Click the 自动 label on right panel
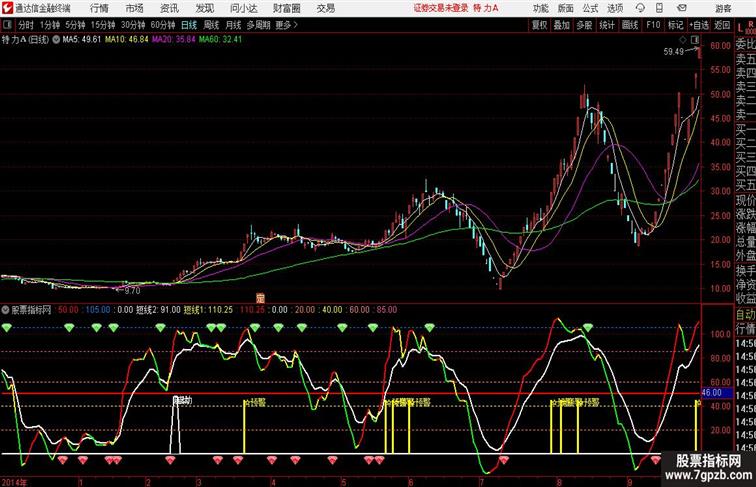 coord(745,315)
